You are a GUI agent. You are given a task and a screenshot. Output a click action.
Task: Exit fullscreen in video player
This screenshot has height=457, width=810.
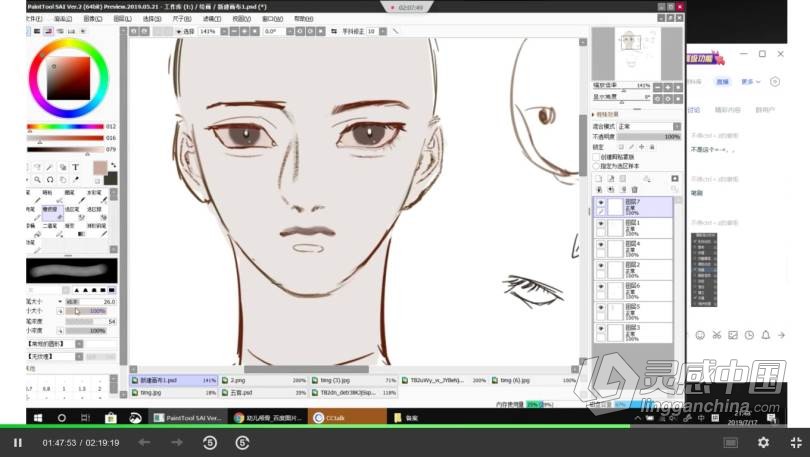(x=796, y=442)
